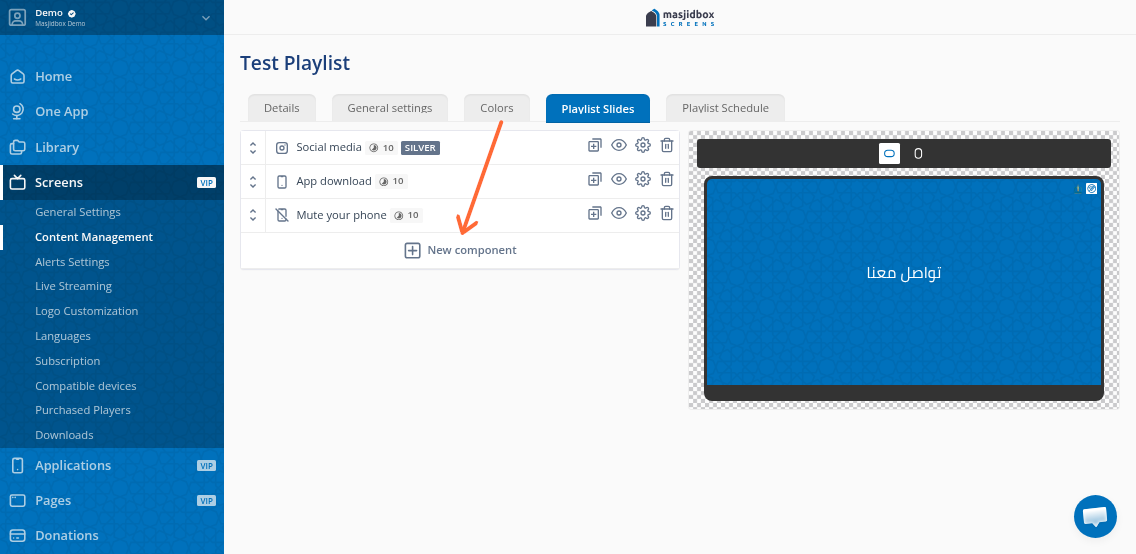
Task: Click App download duration value 10
Action: click(x=398, y=181)
